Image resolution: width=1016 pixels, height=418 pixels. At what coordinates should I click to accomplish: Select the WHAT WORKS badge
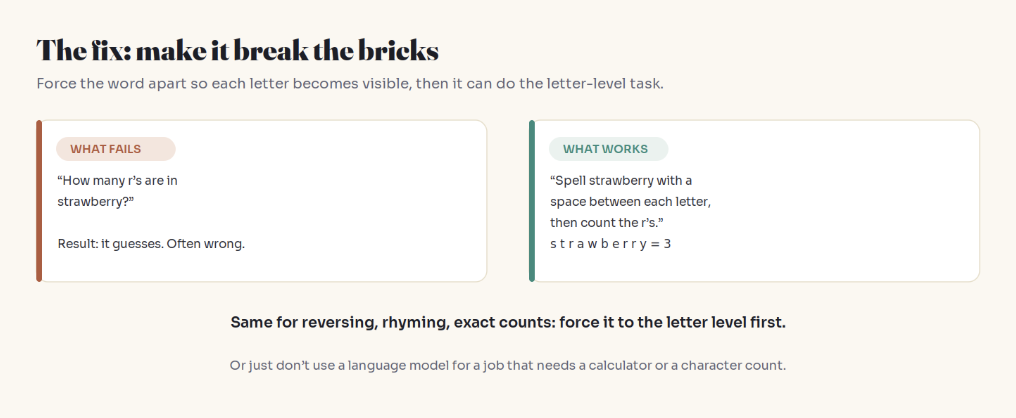[608, 149]
